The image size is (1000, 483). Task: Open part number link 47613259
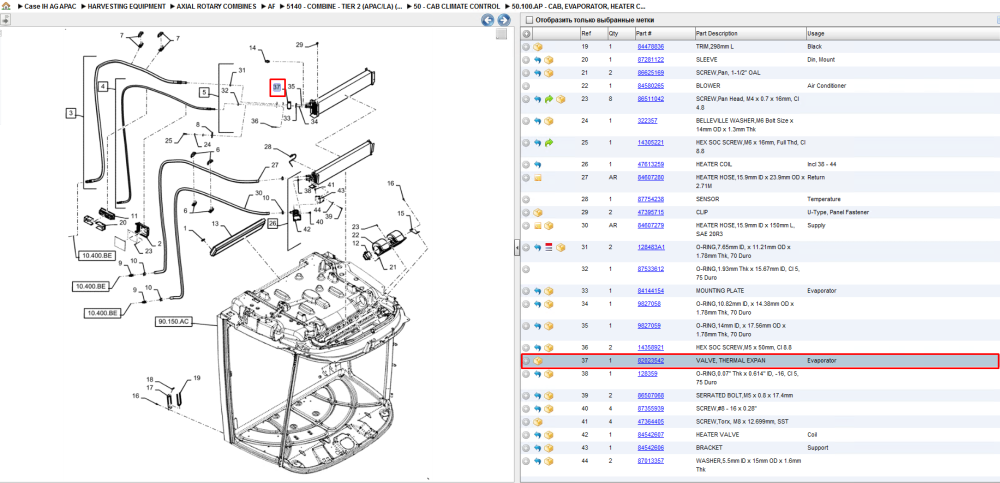(651, 165)
